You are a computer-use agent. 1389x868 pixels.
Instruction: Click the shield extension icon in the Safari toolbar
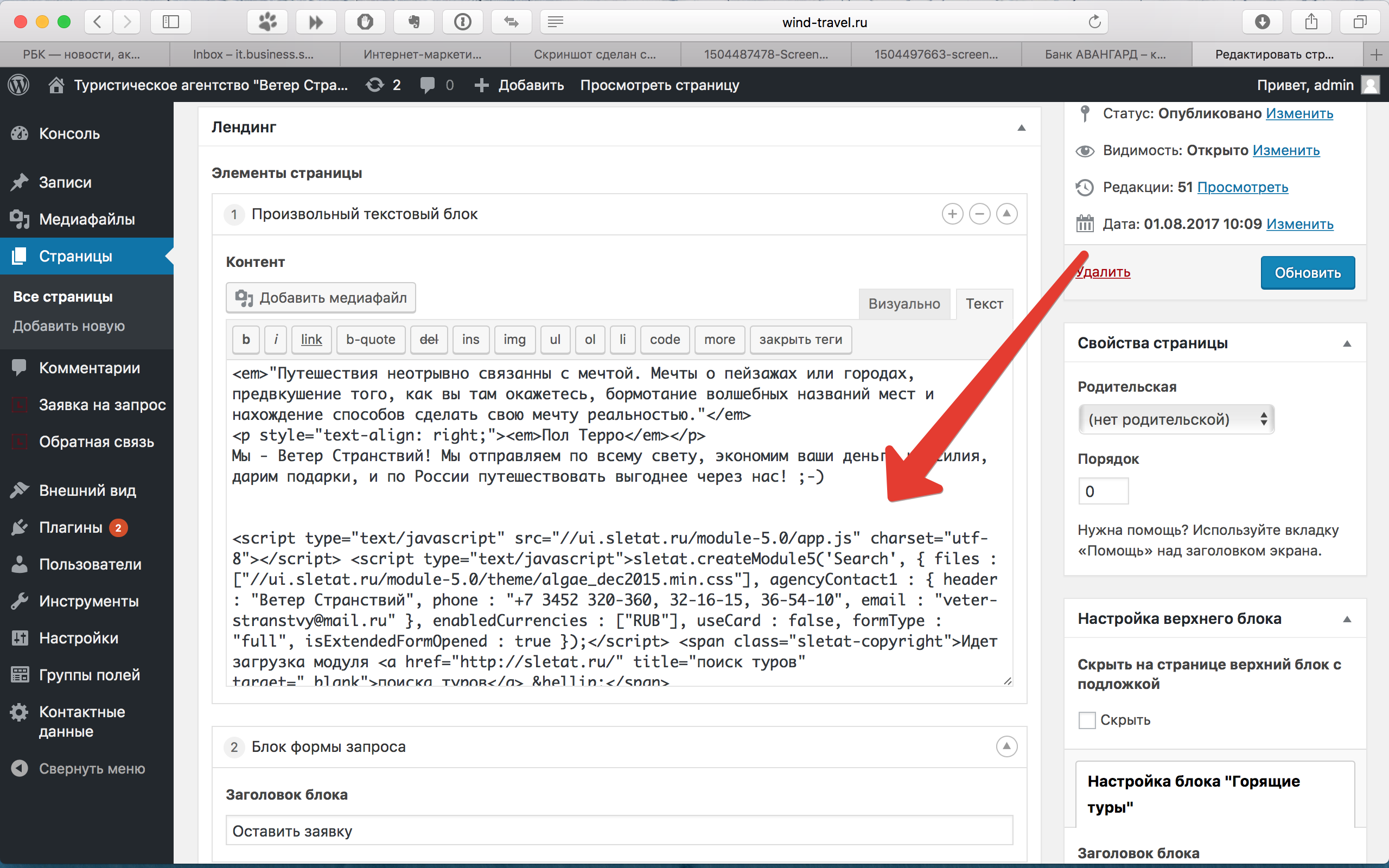[365, 22]
